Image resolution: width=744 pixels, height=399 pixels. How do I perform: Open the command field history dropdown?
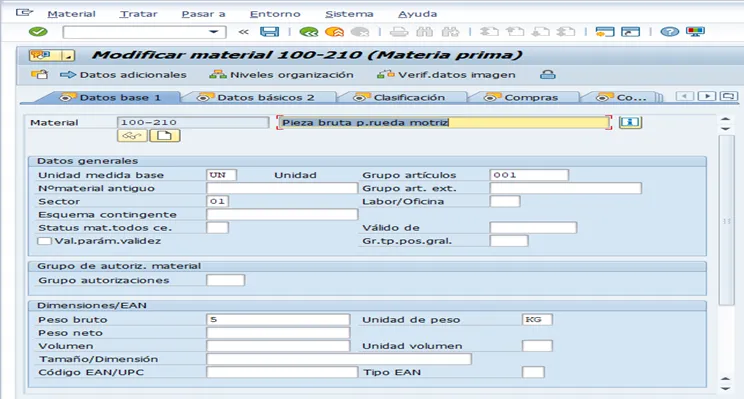click(214, 32)
